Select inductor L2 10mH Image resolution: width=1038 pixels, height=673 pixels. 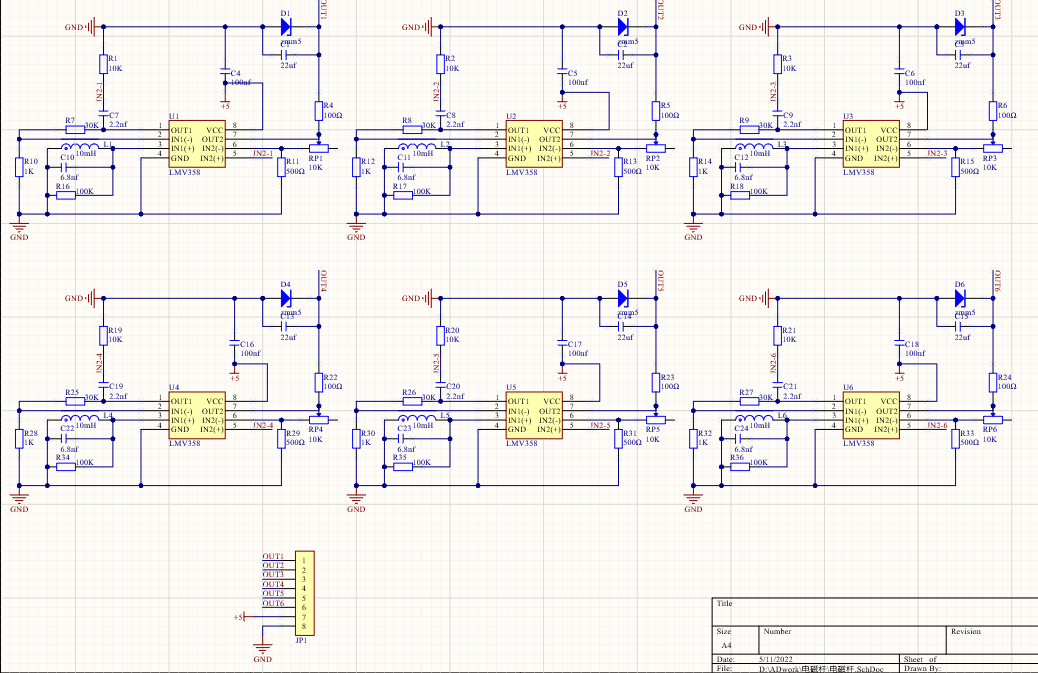(x=417, y=146)
